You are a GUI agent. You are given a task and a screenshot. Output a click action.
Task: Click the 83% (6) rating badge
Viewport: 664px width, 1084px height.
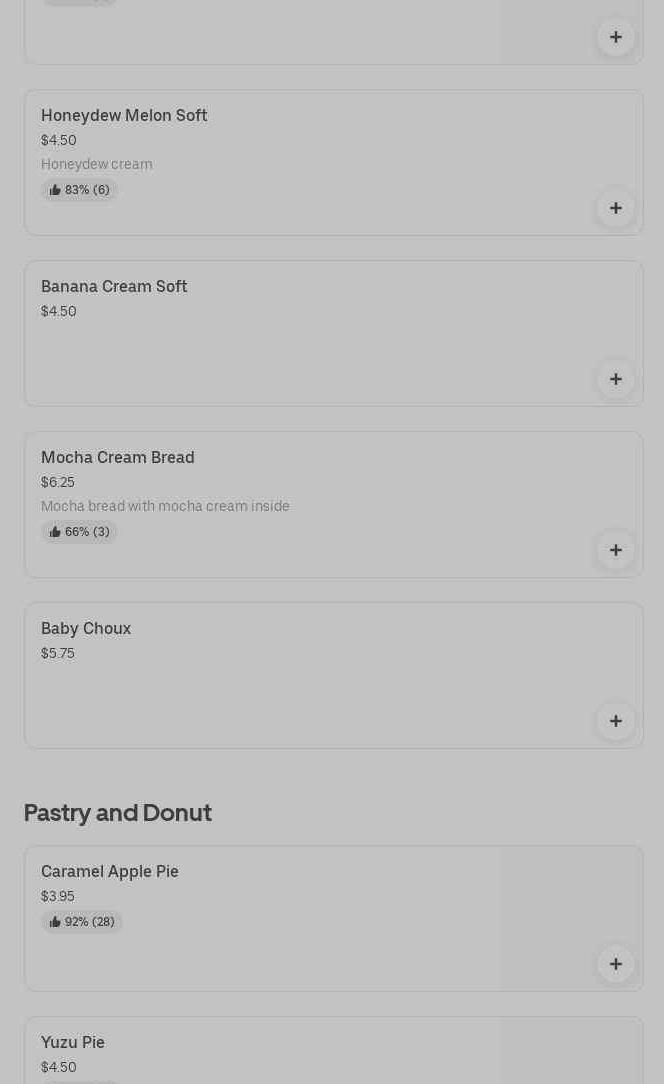click(80, 190)
